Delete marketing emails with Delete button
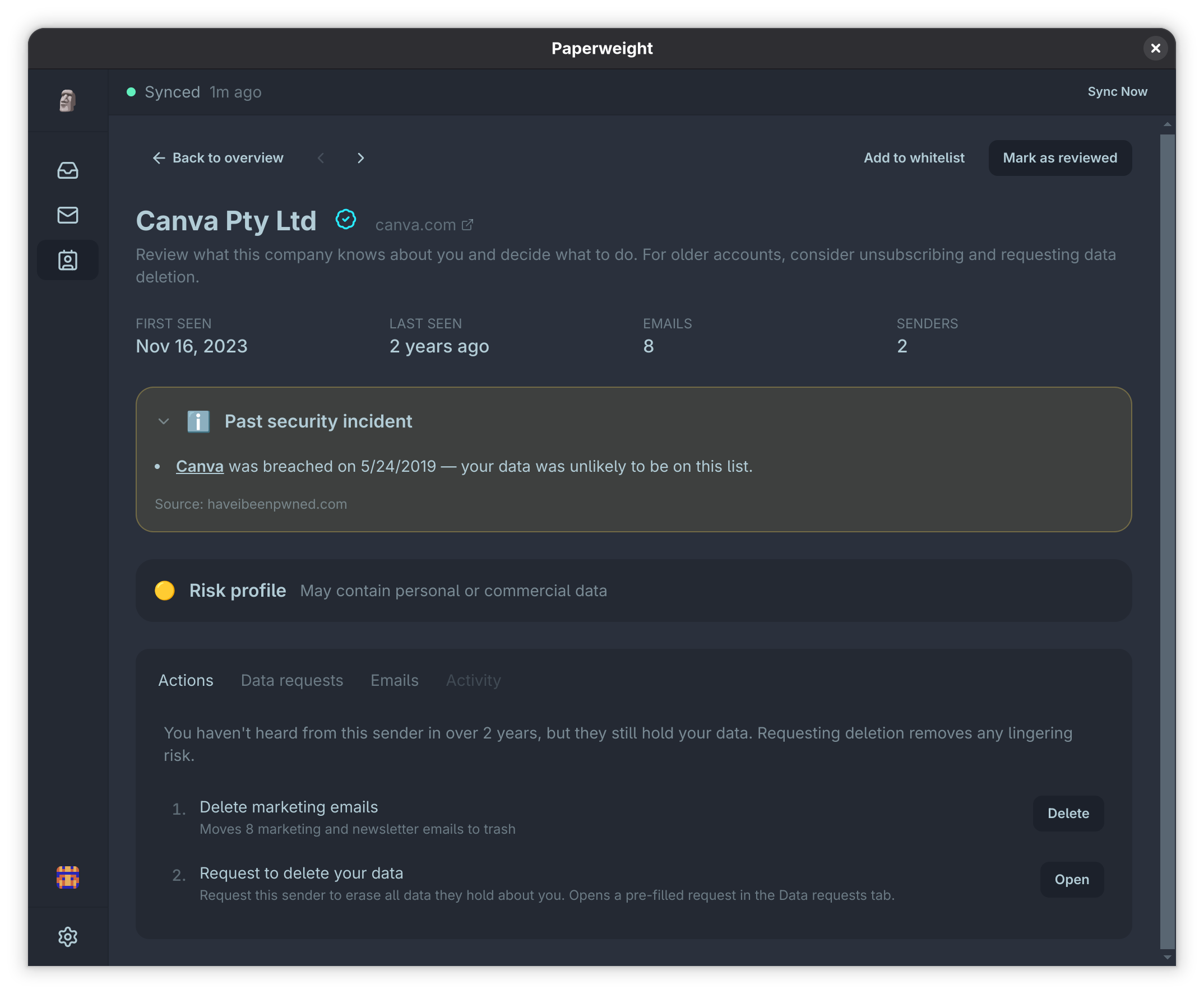 1068,813
